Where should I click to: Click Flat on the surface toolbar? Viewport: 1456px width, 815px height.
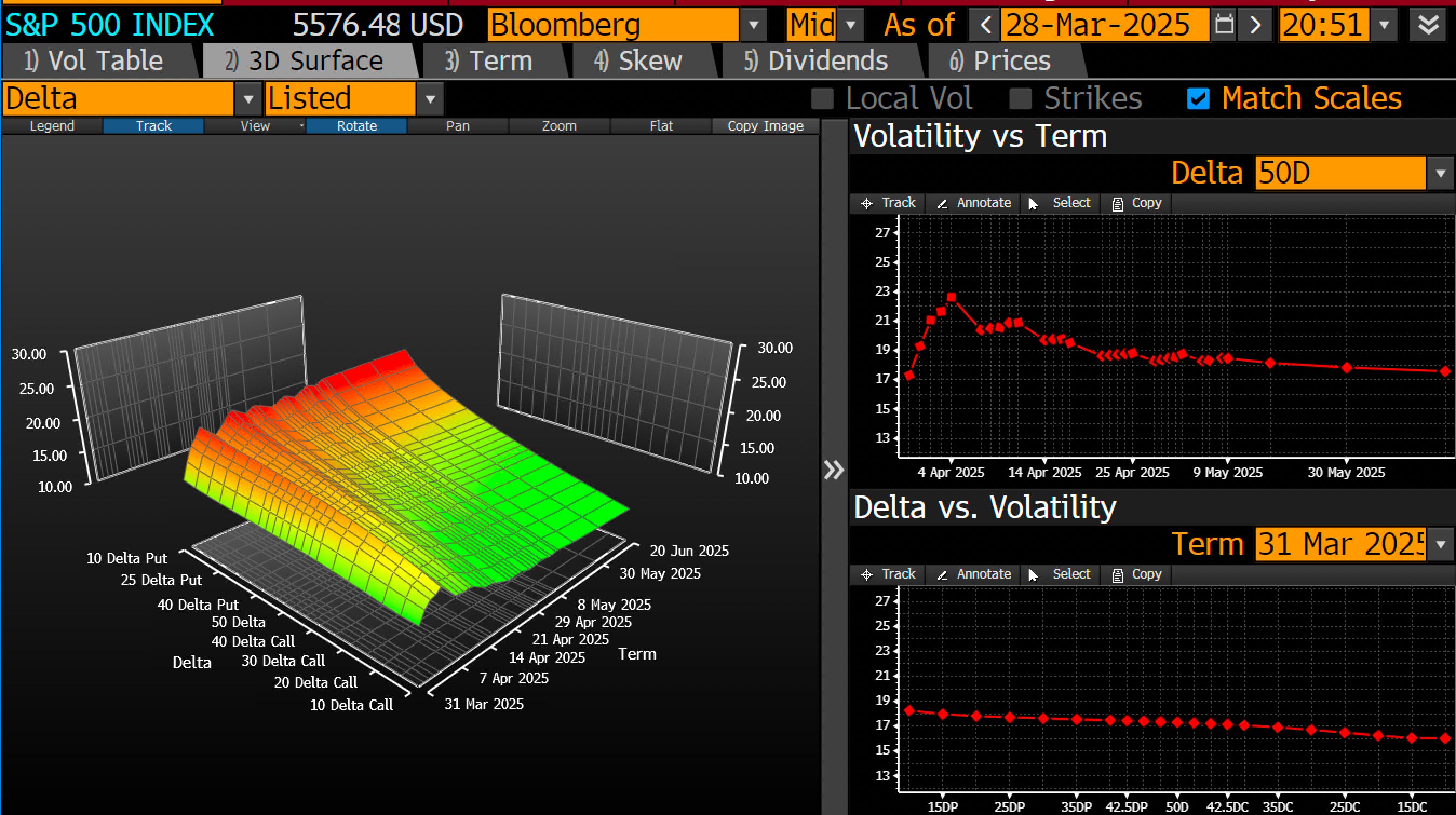coord(662,125)
